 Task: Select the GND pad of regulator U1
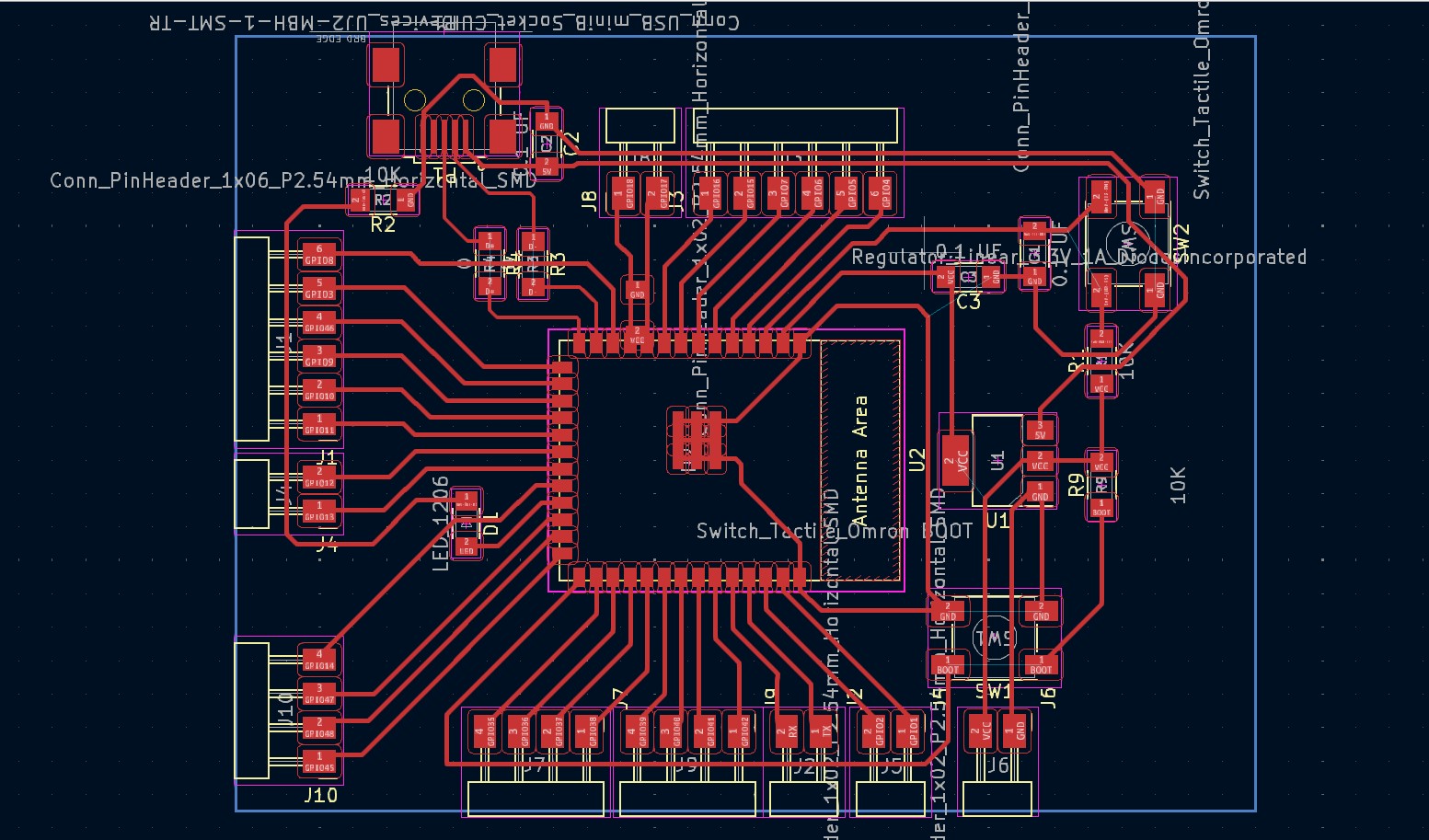pyautogui.click(x=1040, y=492)
